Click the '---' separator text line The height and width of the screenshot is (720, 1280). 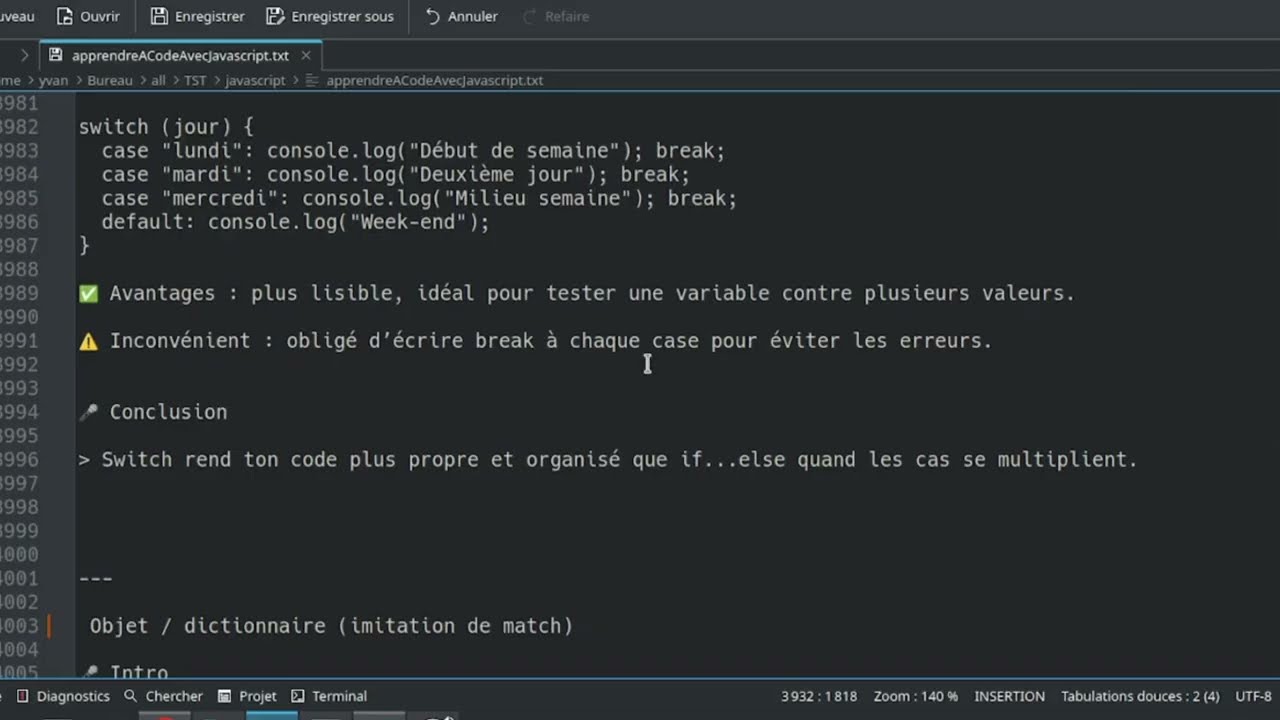[96, 578]
